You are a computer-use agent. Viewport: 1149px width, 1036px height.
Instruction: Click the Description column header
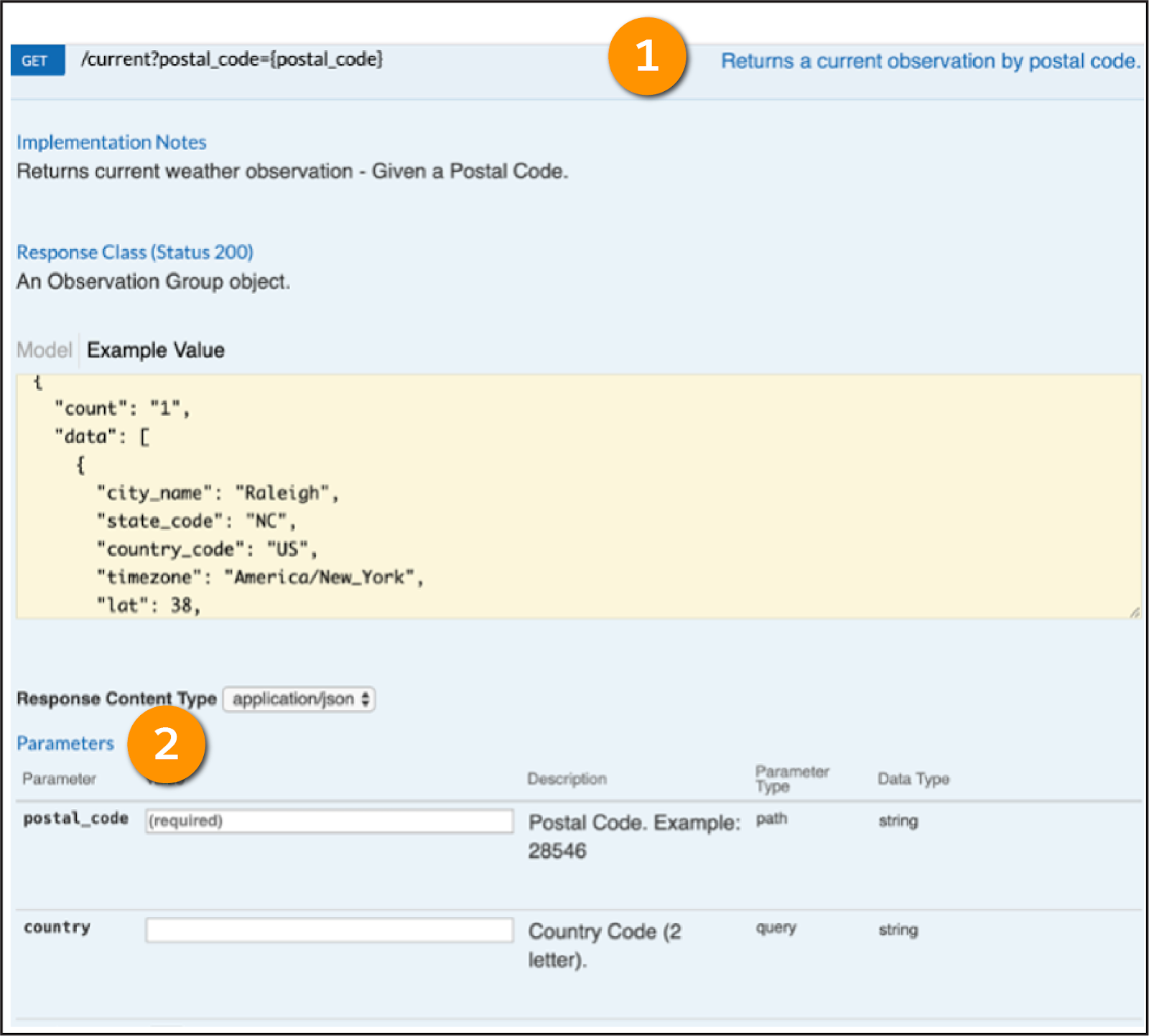pos(567,778)
